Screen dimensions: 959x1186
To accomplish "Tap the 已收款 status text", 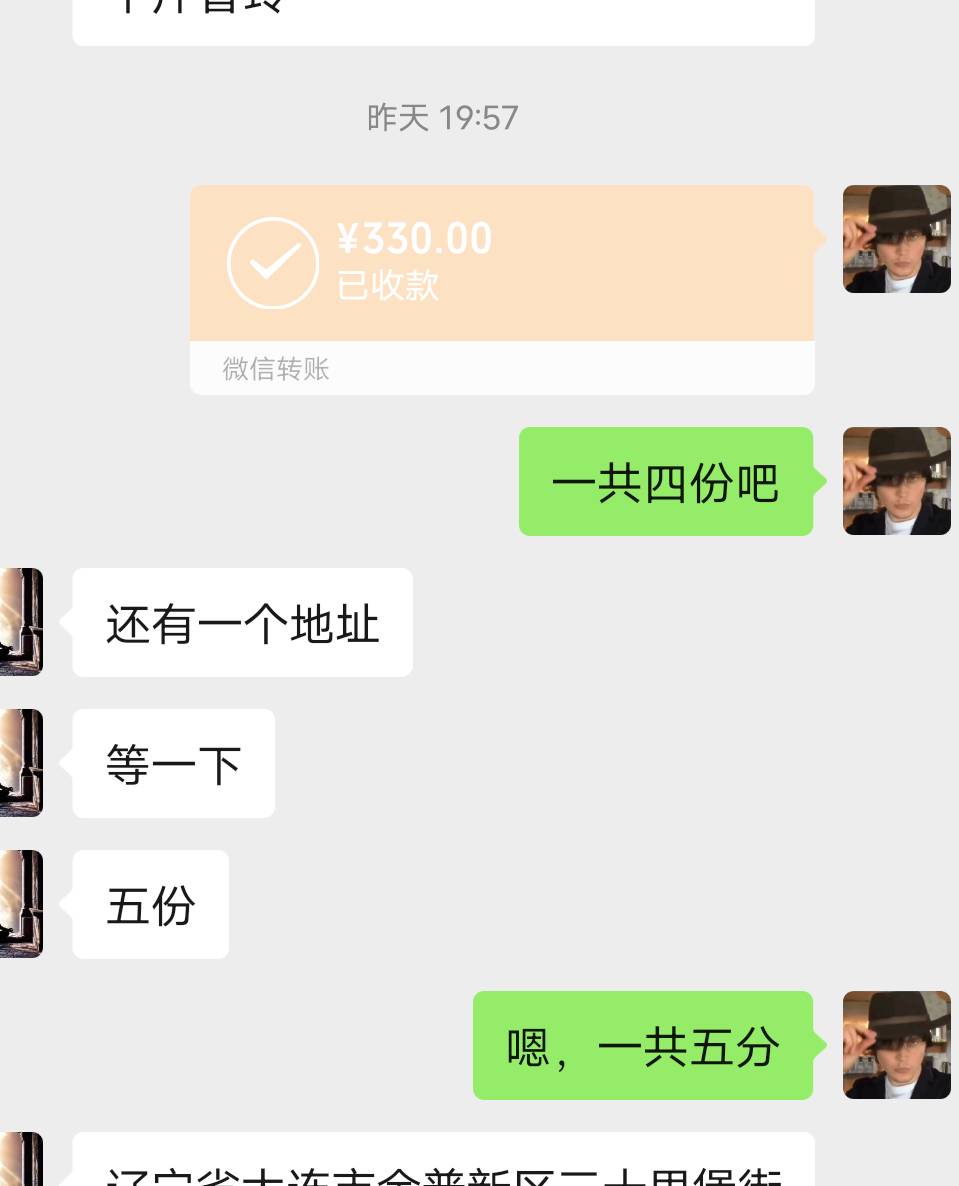I will pyautogui.click(x=387, y=286).
